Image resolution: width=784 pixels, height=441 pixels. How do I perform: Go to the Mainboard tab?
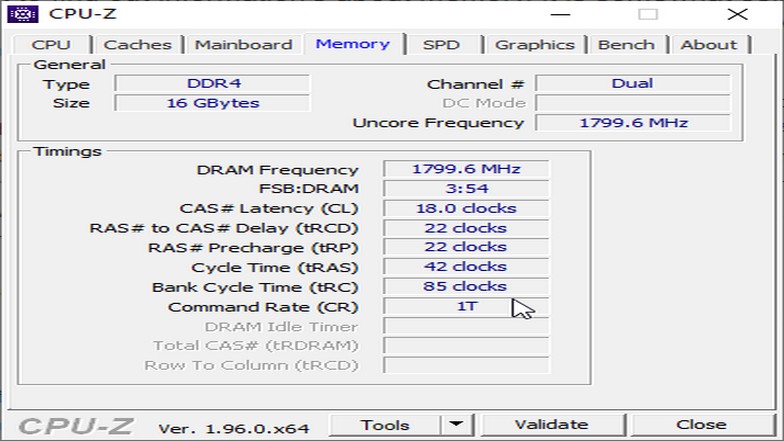[x=244, y=44]
